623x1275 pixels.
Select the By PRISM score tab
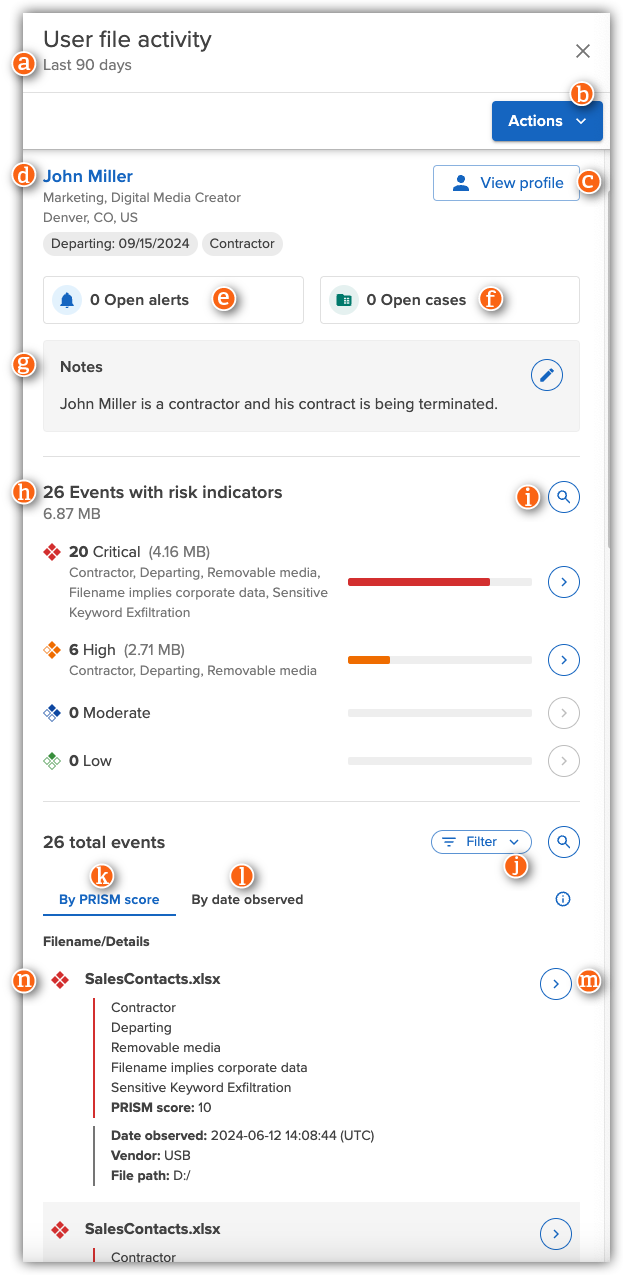coord(109,899)
